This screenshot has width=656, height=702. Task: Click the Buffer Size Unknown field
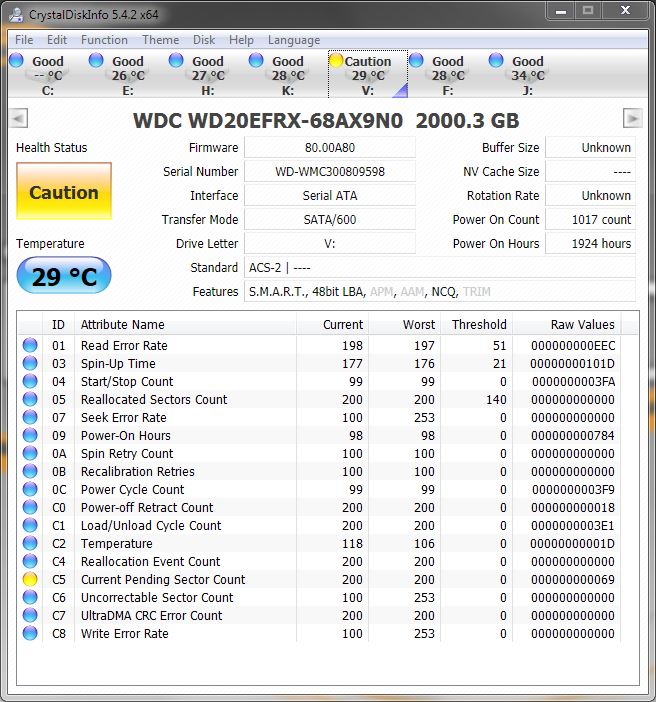tap(590, 147)
